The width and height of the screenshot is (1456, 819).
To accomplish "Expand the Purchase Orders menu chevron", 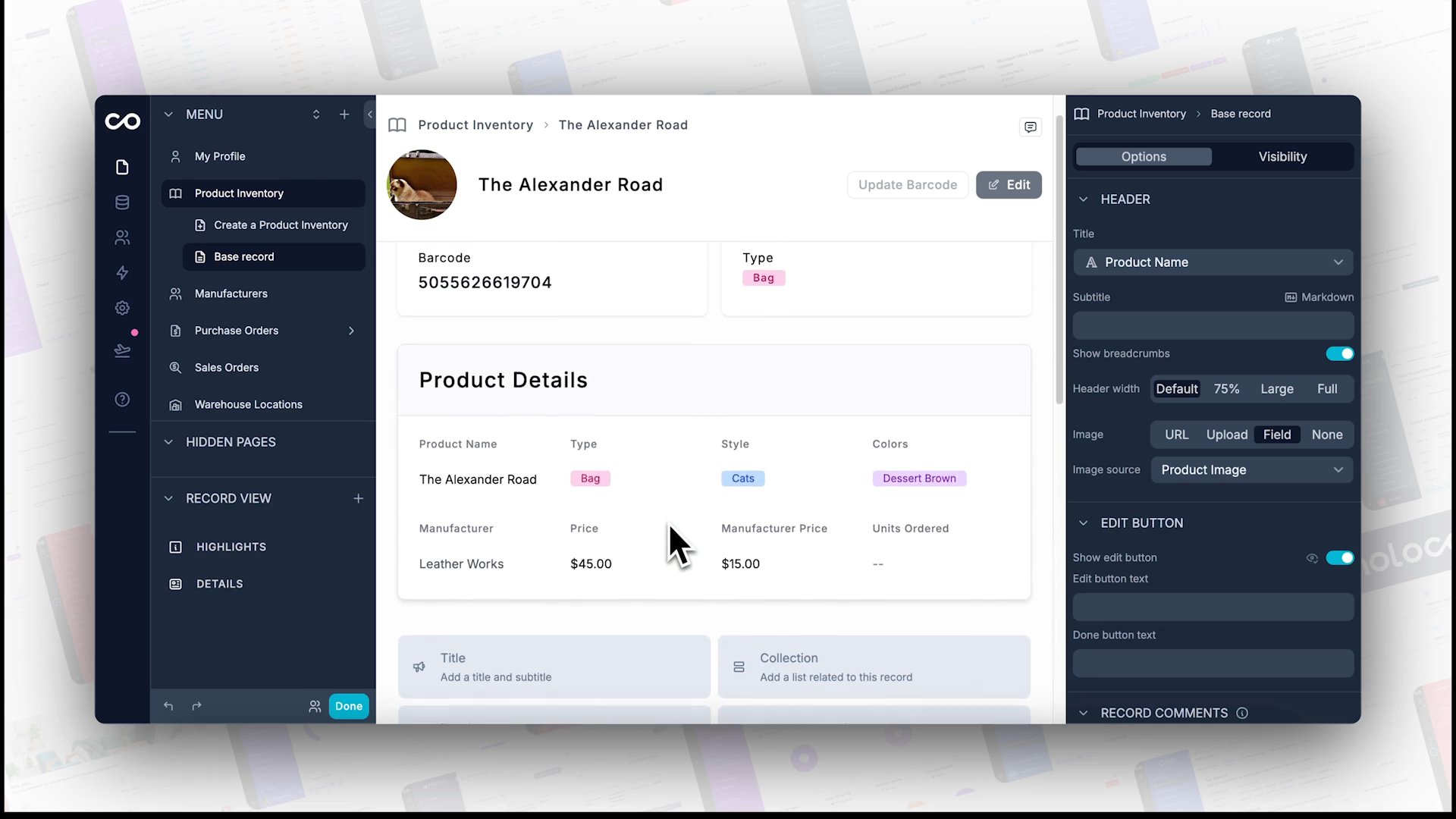I will [x=351, y=331].
